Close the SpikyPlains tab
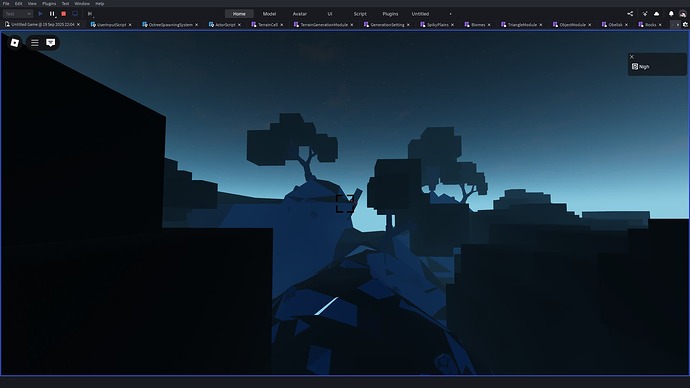 coord(452,25)
